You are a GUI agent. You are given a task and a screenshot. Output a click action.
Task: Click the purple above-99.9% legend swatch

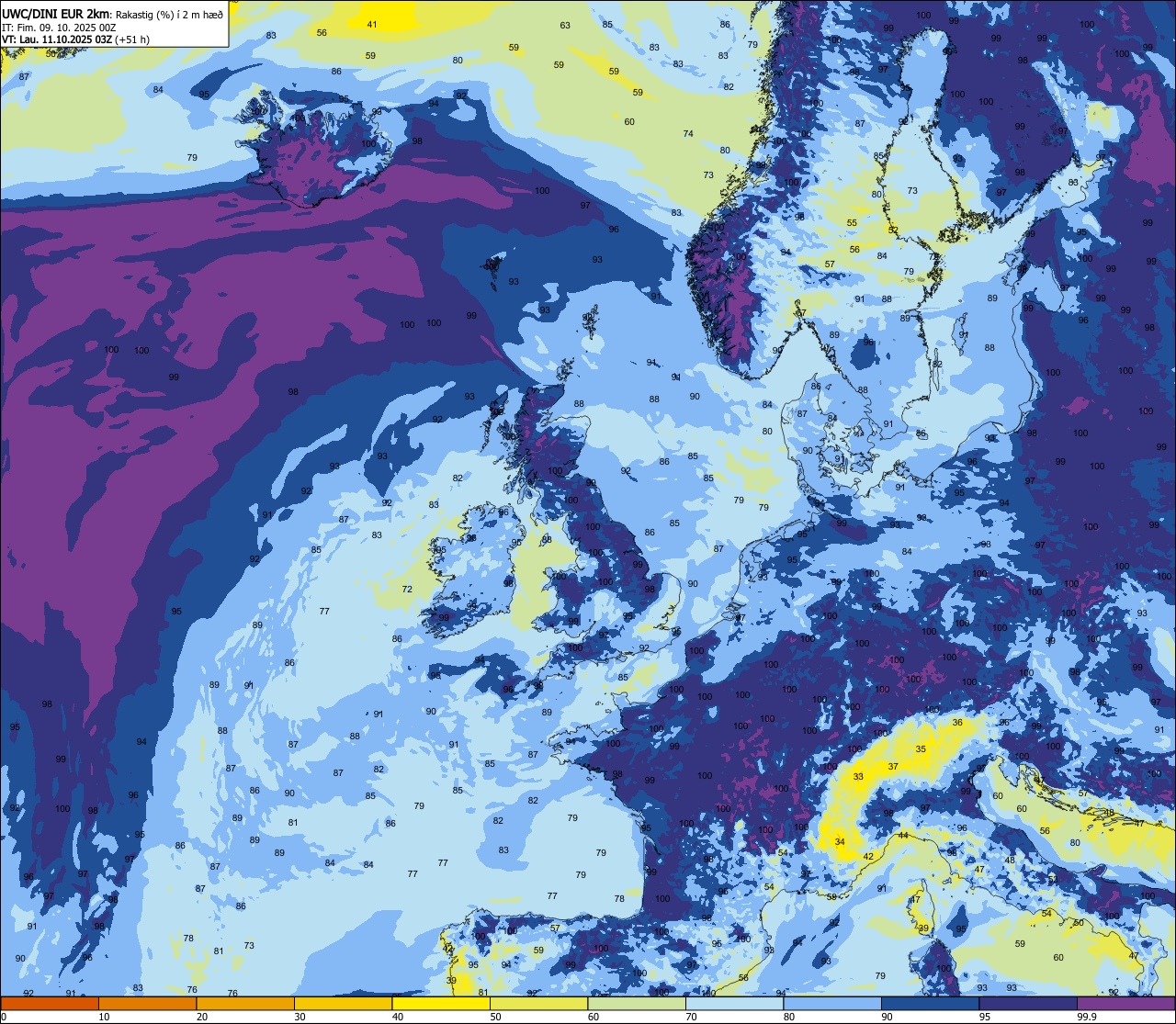(x=1125, y=1003)
